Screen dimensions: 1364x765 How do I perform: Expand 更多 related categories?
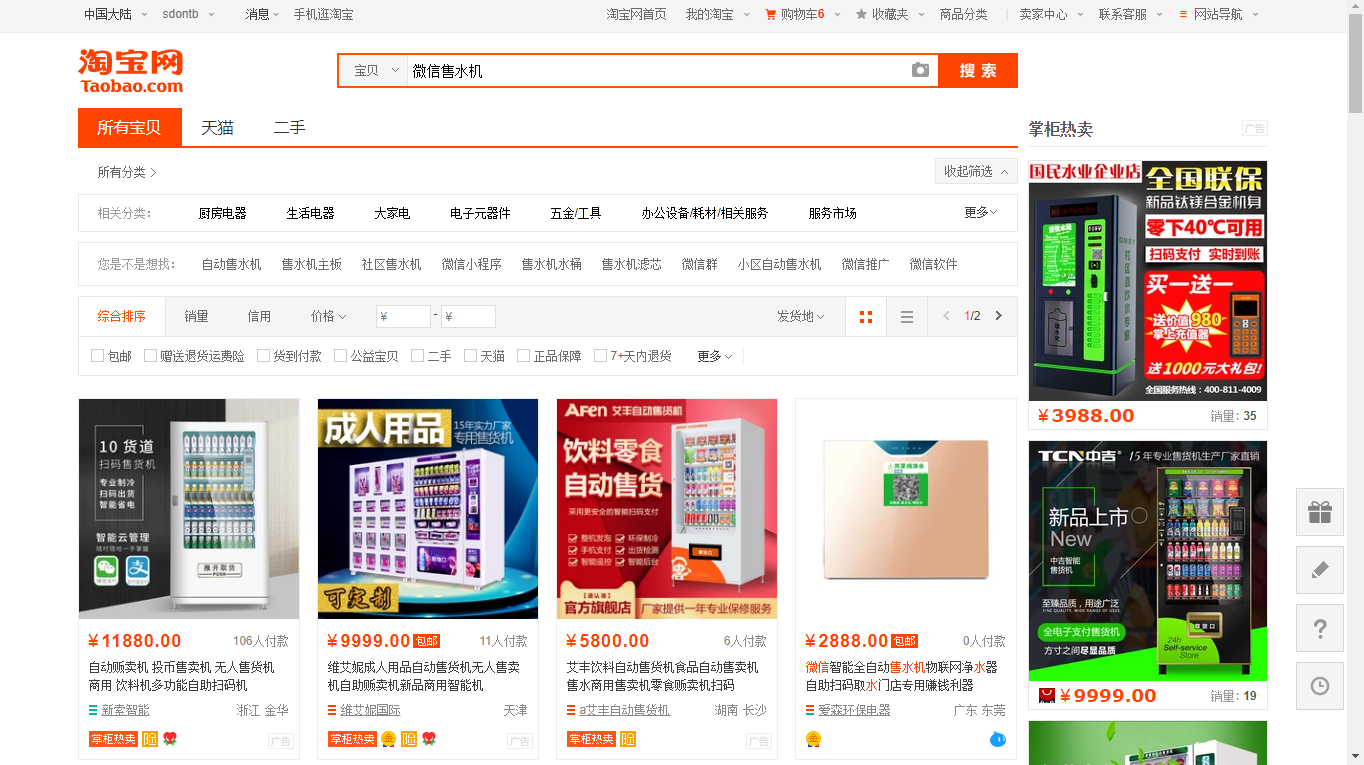pos(981,212)
